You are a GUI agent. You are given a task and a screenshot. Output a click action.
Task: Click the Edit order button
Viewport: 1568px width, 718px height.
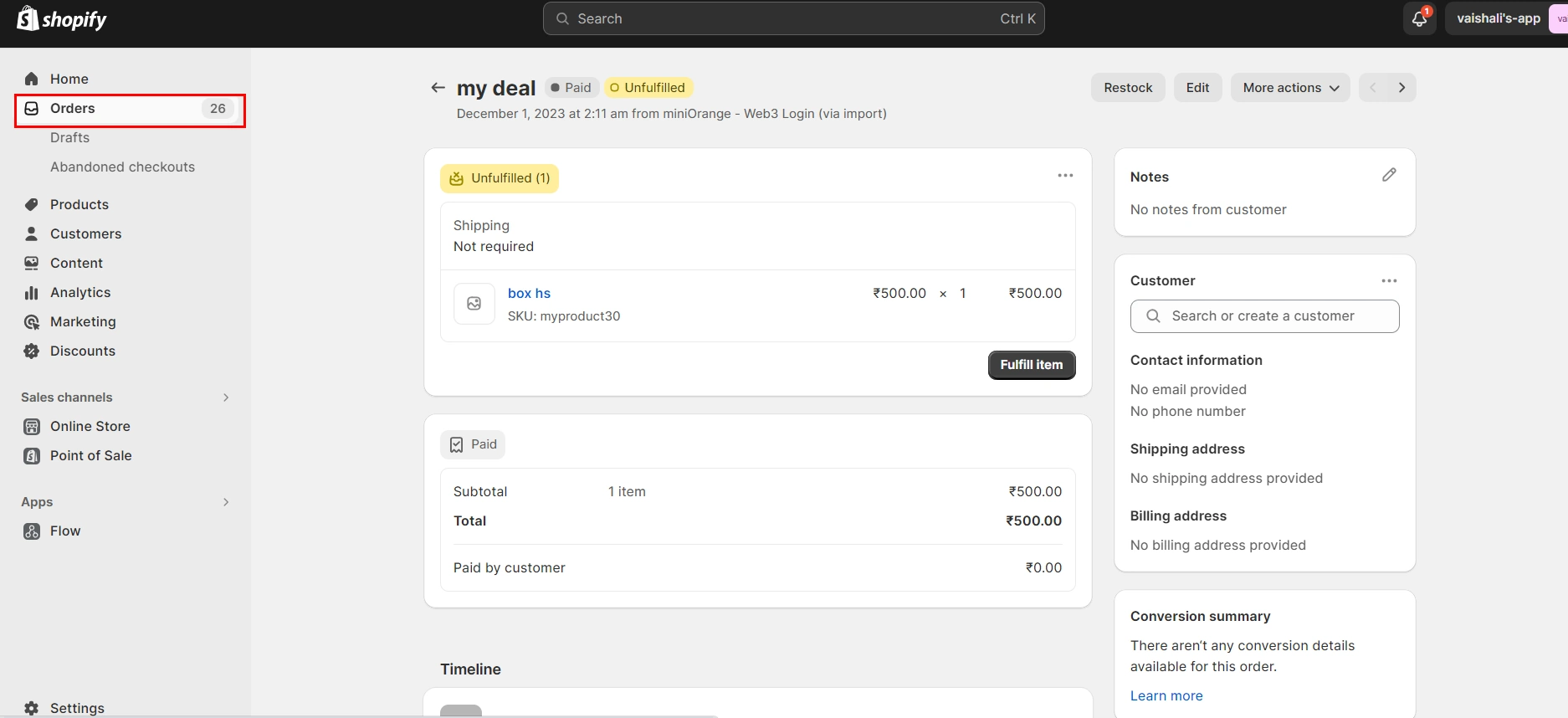coord(1197,88)
